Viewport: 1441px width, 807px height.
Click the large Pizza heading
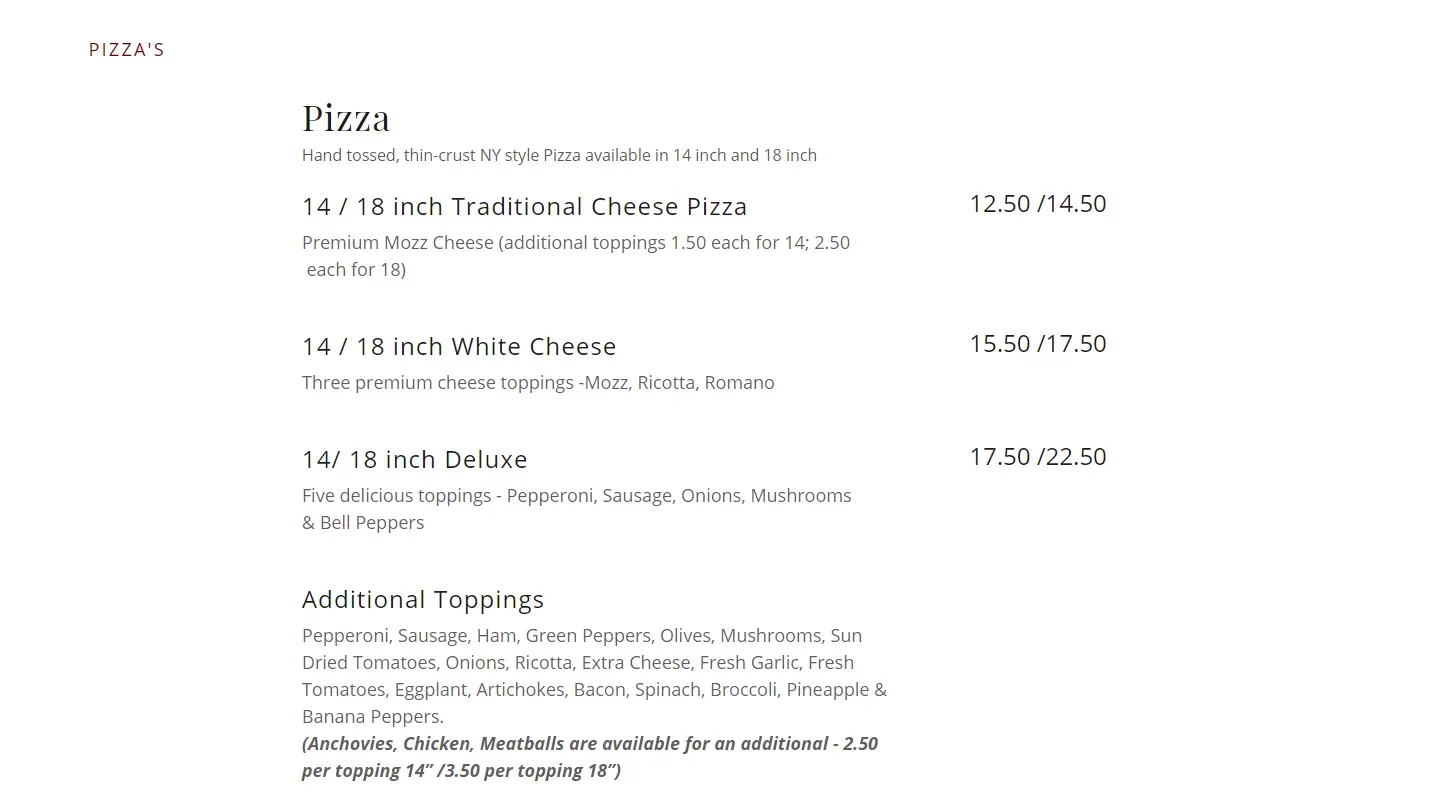pyautogui.click(x=346, y=118)
